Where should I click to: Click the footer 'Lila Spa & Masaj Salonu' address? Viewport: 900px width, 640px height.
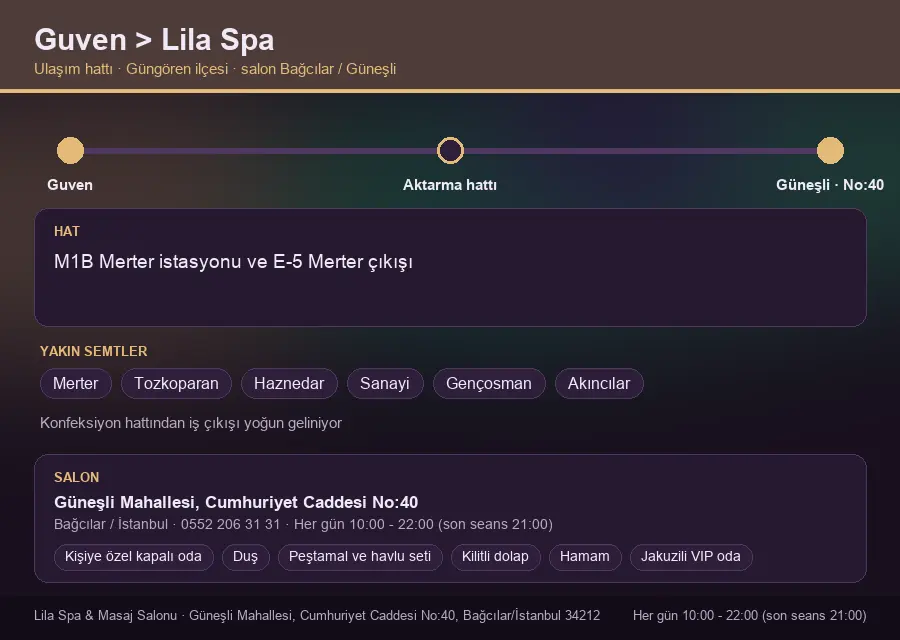point(317,615)
